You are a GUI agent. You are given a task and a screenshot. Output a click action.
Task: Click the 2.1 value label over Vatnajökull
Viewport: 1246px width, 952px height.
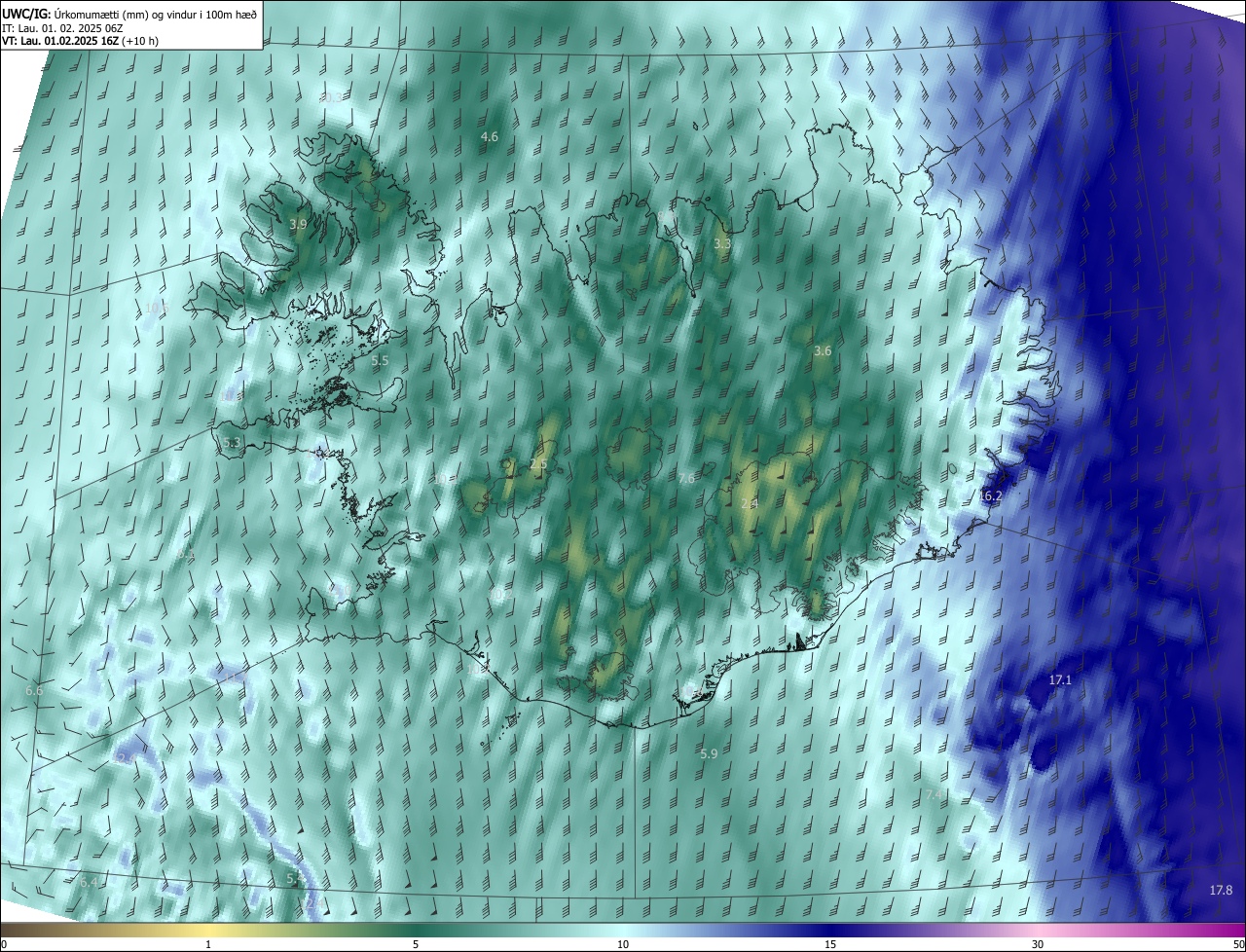(x=749, y=503)
